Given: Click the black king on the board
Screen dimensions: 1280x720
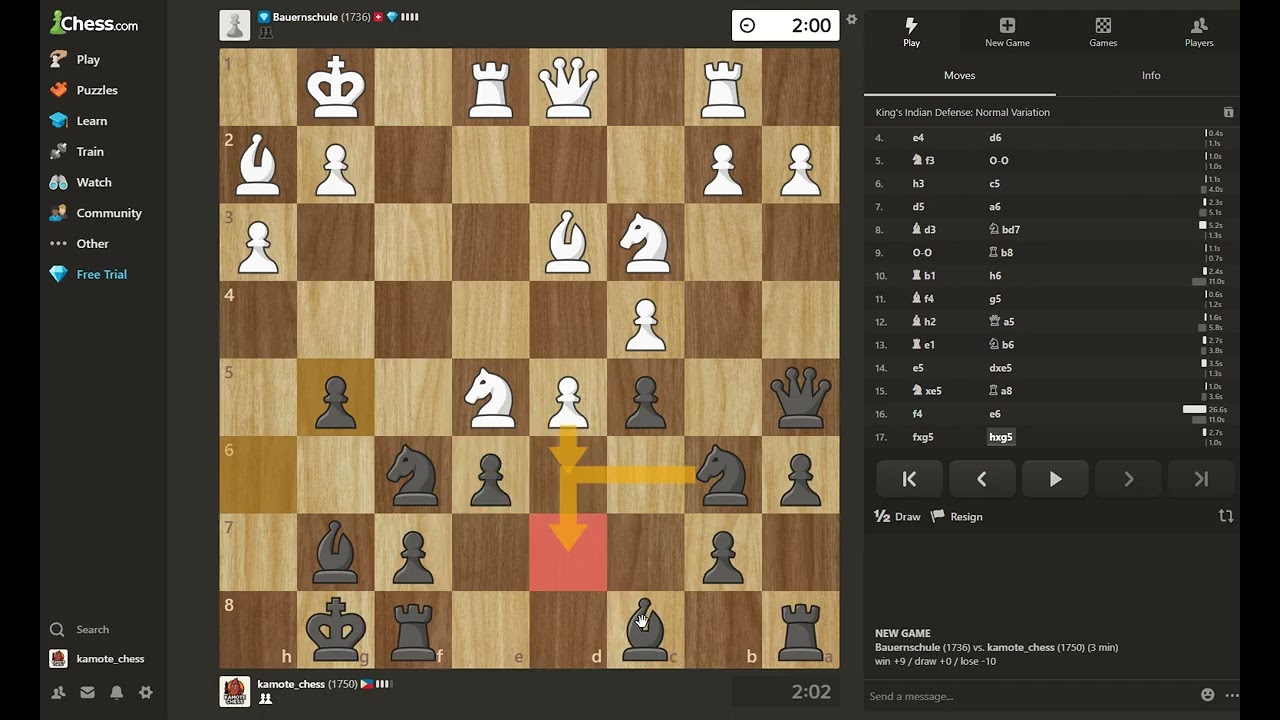Looking at the screenshot, I should pyautogui.click(x=336, y=629).
